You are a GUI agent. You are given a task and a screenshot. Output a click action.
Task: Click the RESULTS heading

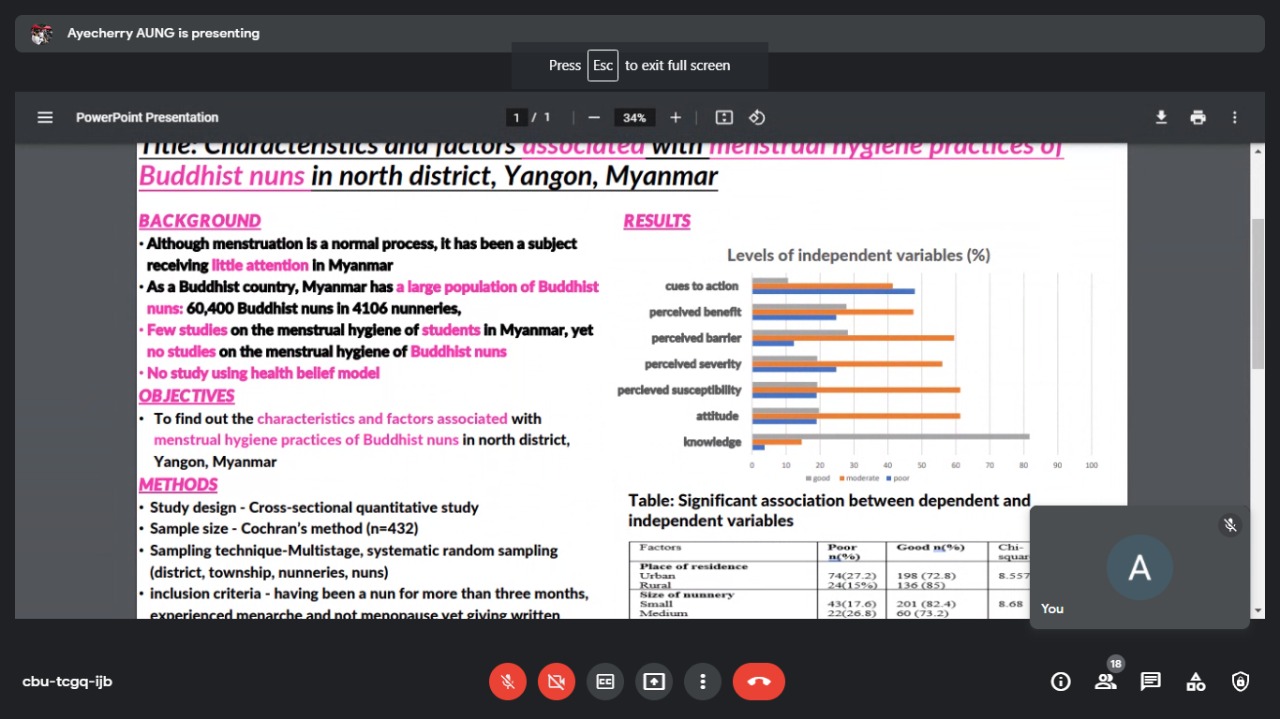click(657, 221)
